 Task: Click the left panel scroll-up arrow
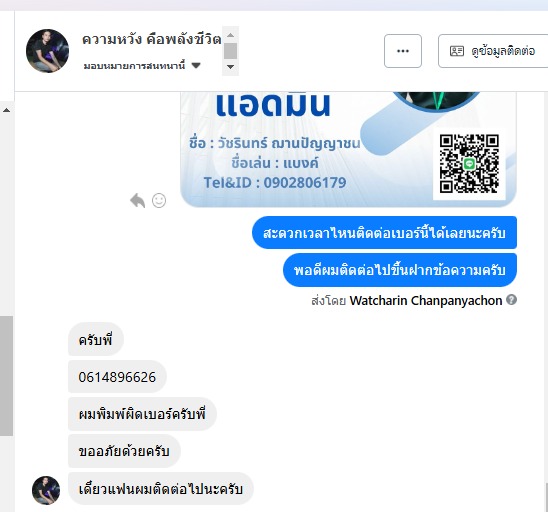pyautogui.click(x=6, y=110)
